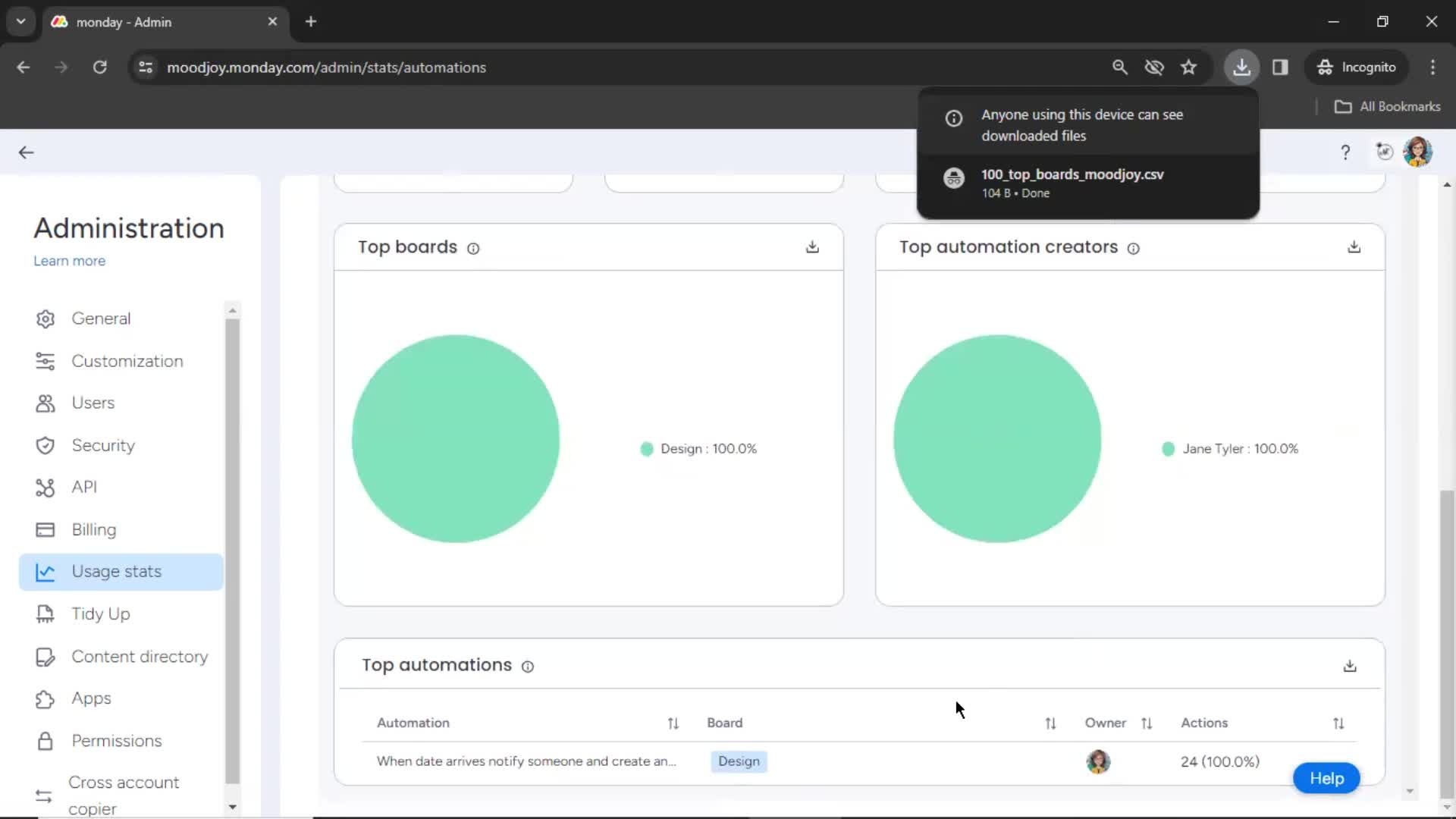Image resolution: width=1456 pixels, height=819 pixels.
Task: Download the Top automations data
Action: coord(1350,665)
